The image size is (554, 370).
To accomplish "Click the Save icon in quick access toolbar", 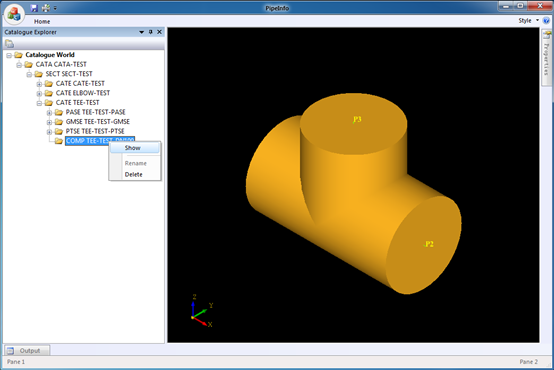I will click(x=34, y=8).
